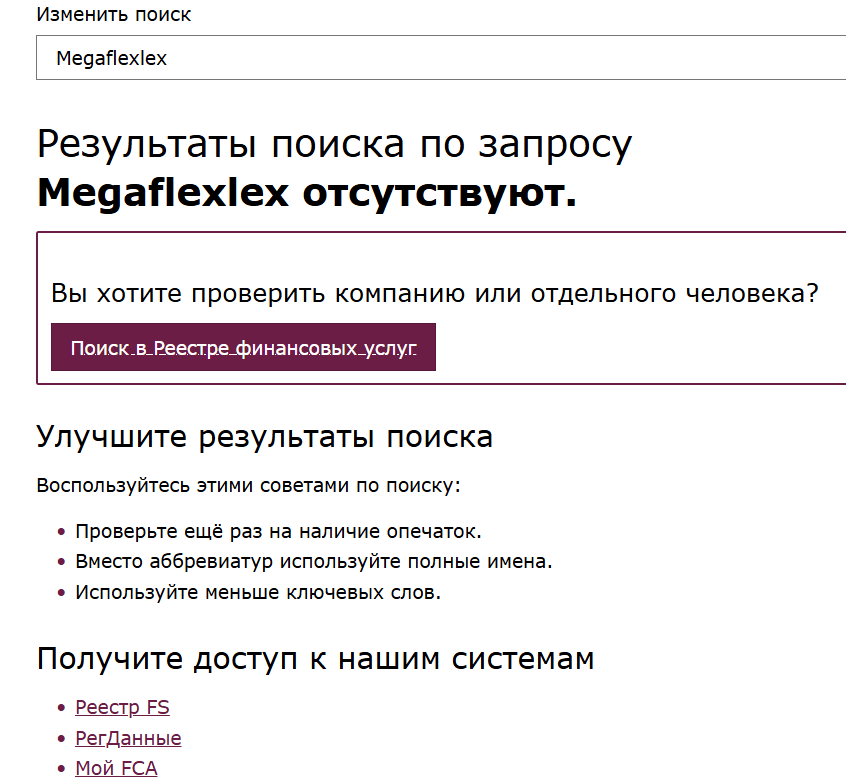The height and width of the screenshot is (782, 846).
Task: Click the bullet item РегДанные
Action: [x=128, y=738]
